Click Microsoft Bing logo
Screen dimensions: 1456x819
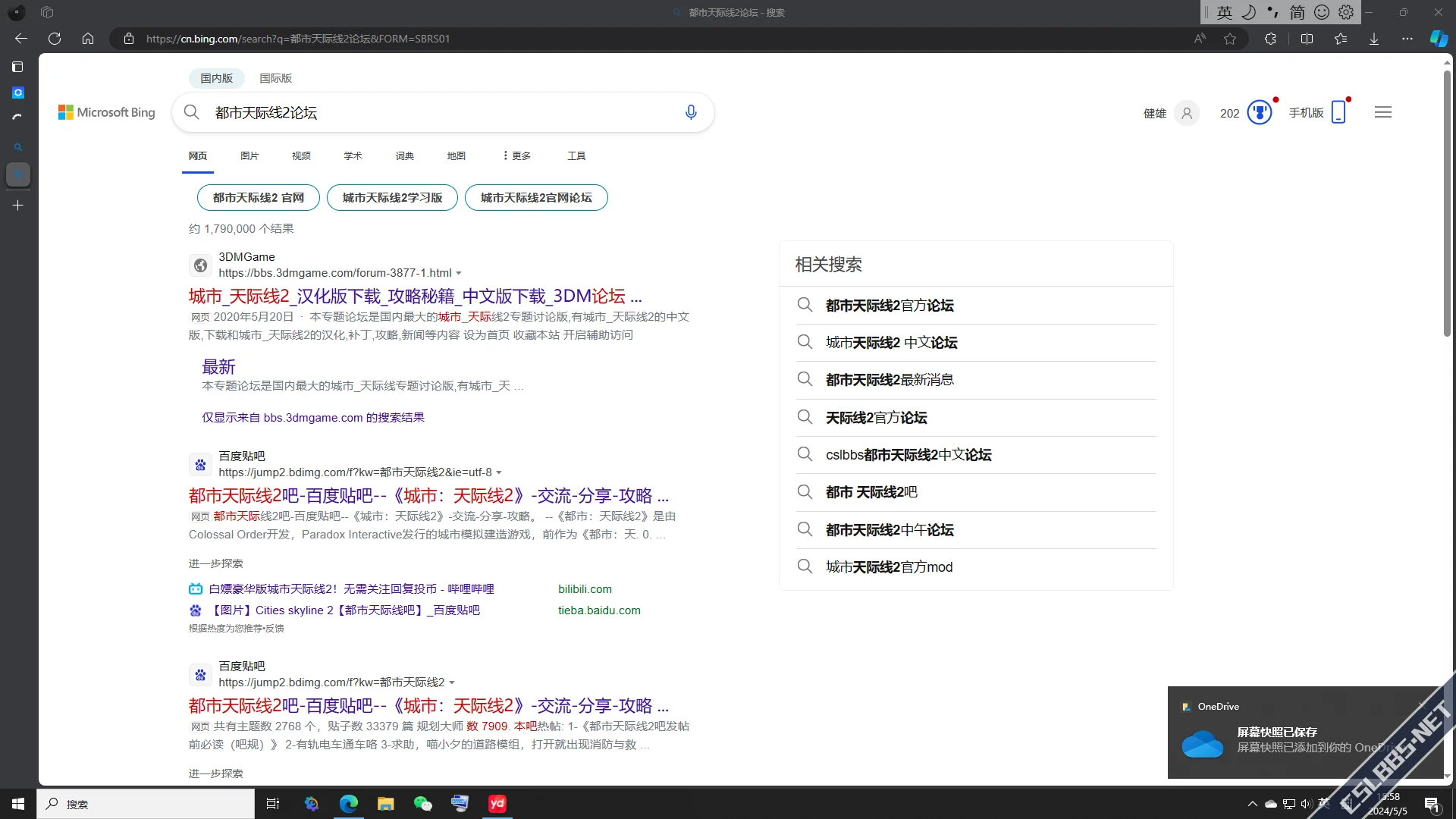point(107,112)
